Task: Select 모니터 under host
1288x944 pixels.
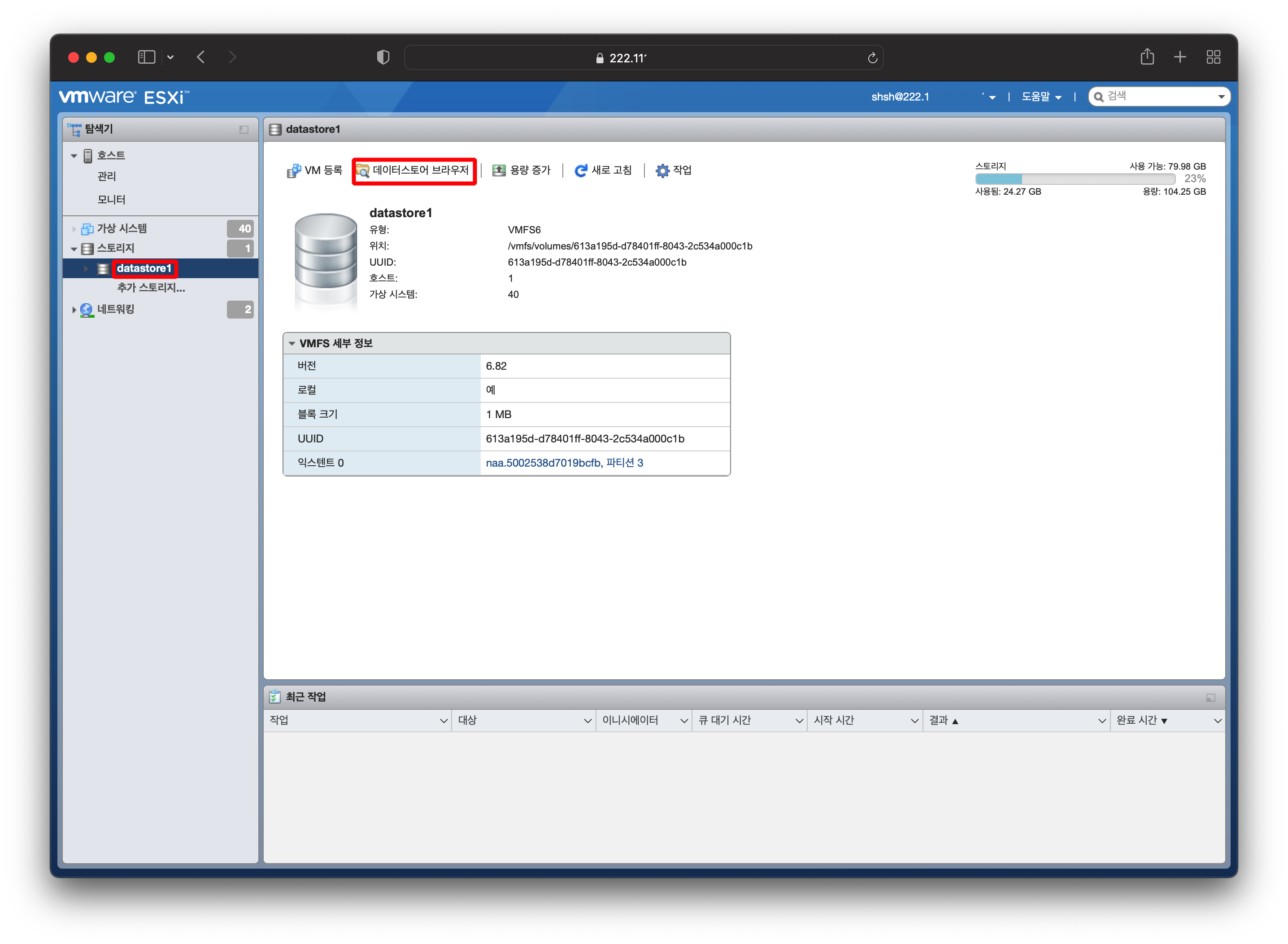Action: [111, 199]
